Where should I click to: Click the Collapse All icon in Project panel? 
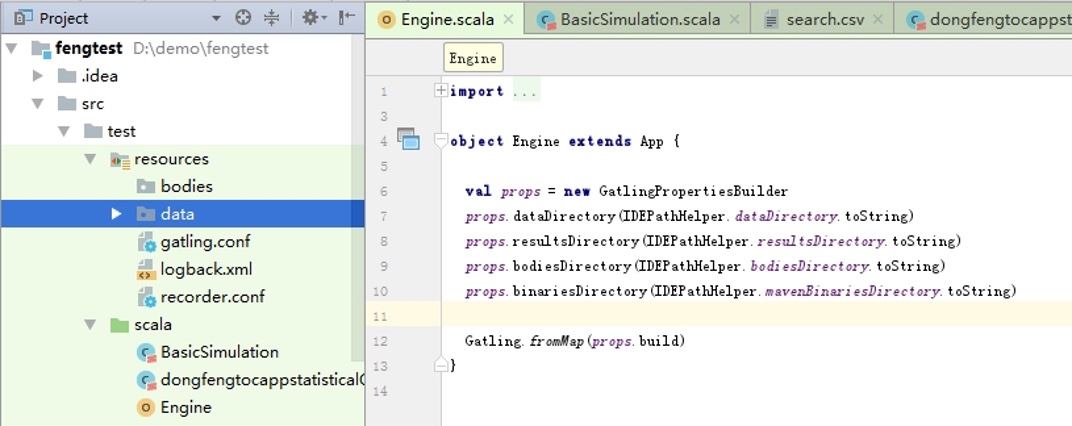[272, 18]
